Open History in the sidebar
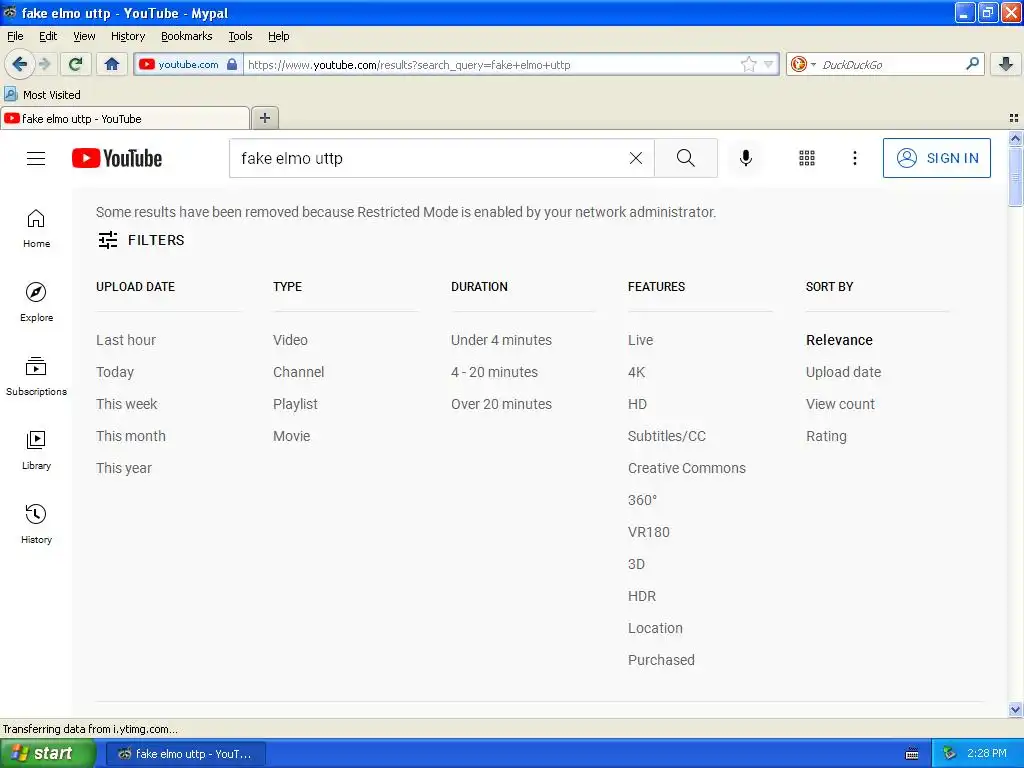 pos(36,524)
